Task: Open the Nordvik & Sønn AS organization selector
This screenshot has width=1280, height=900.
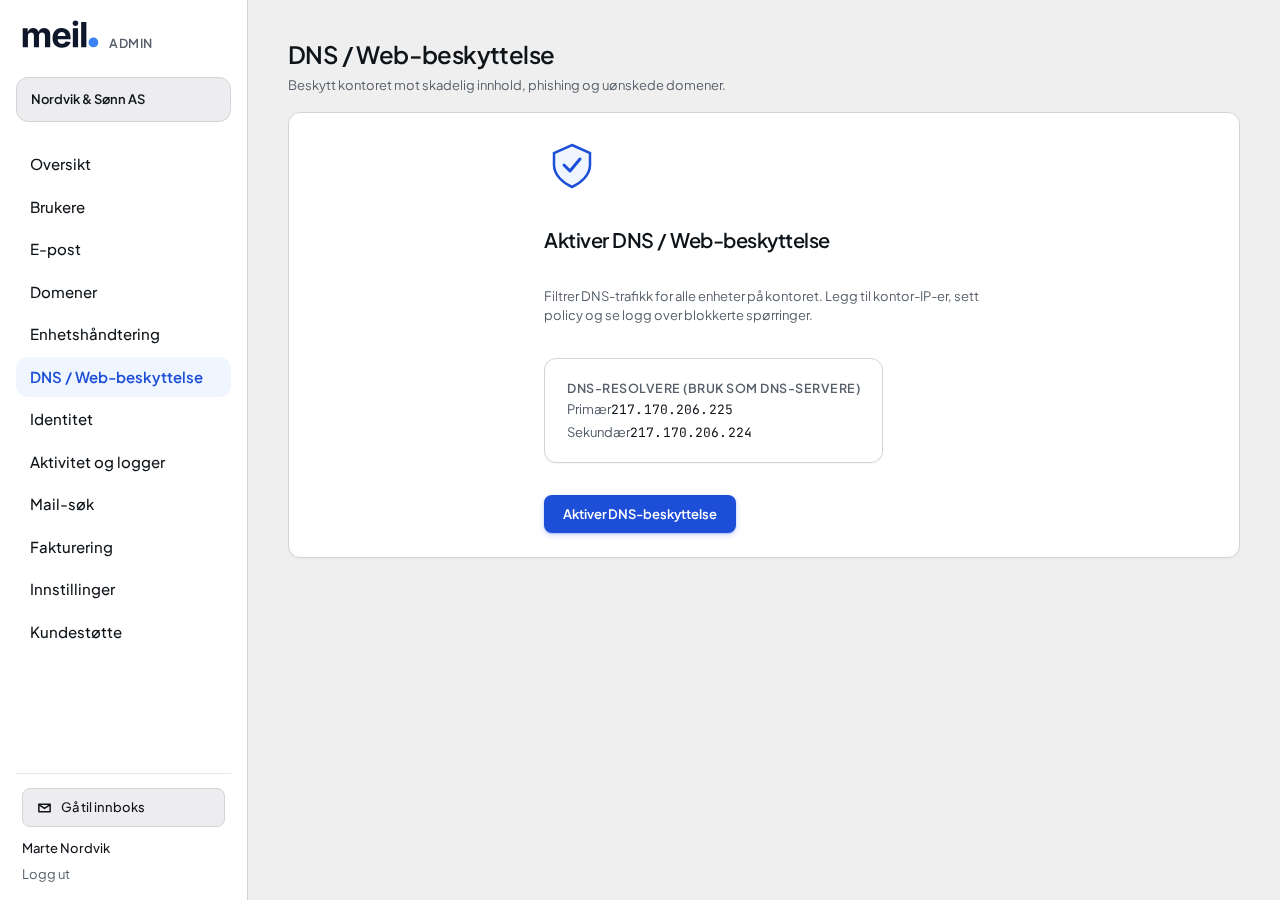Action: point(123,100)
